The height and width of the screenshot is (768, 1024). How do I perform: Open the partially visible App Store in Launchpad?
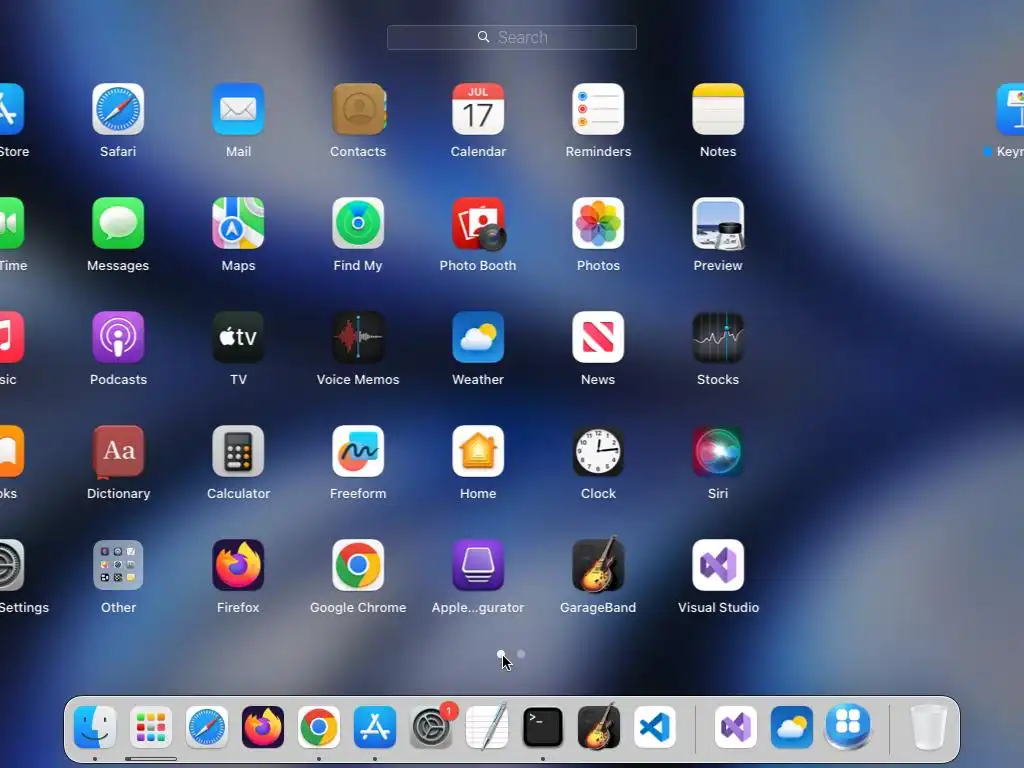point(12,109)
